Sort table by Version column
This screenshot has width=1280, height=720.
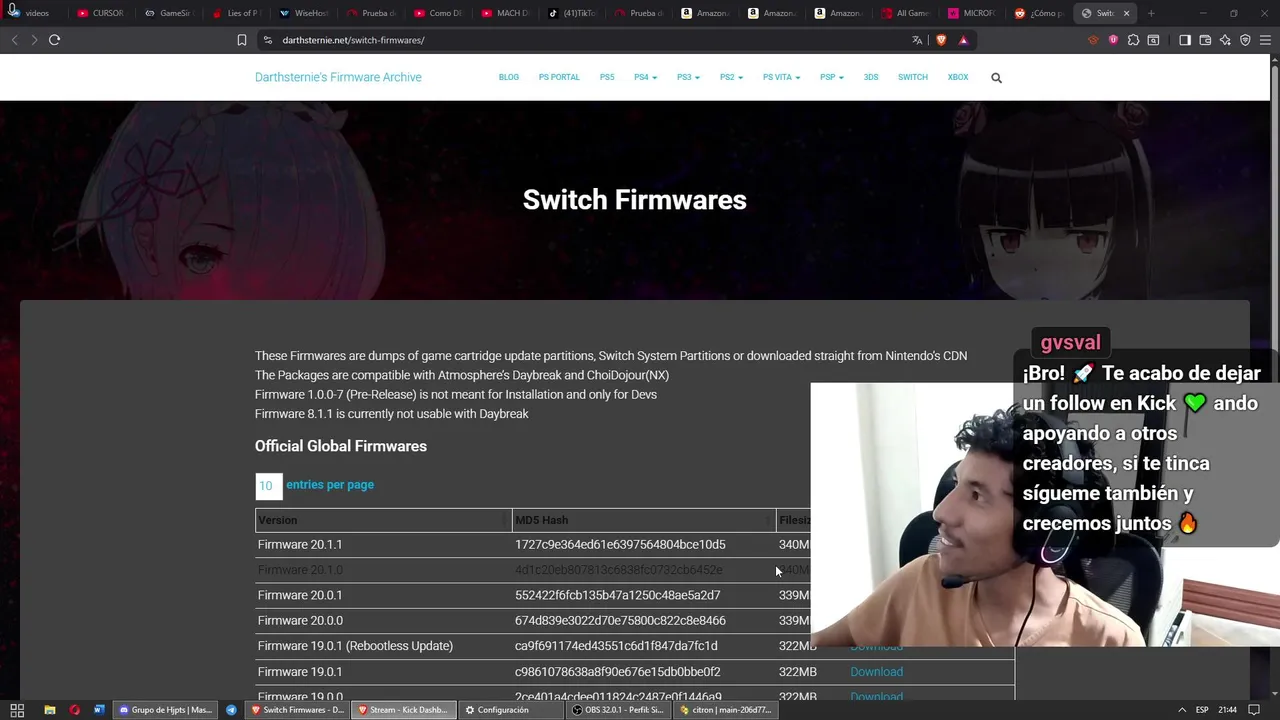click(x=383, y=520)
